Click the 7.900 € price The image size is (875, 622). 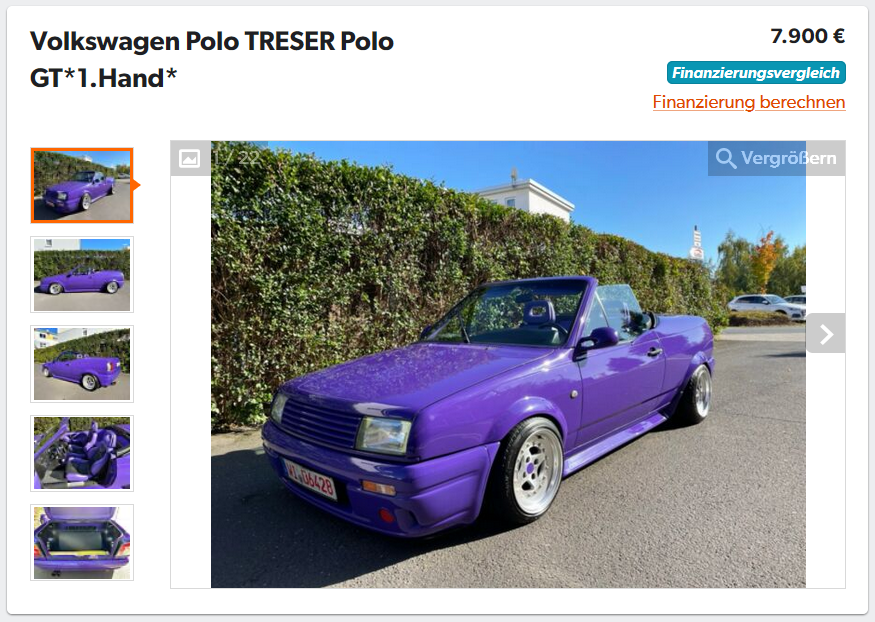point(807,36)
